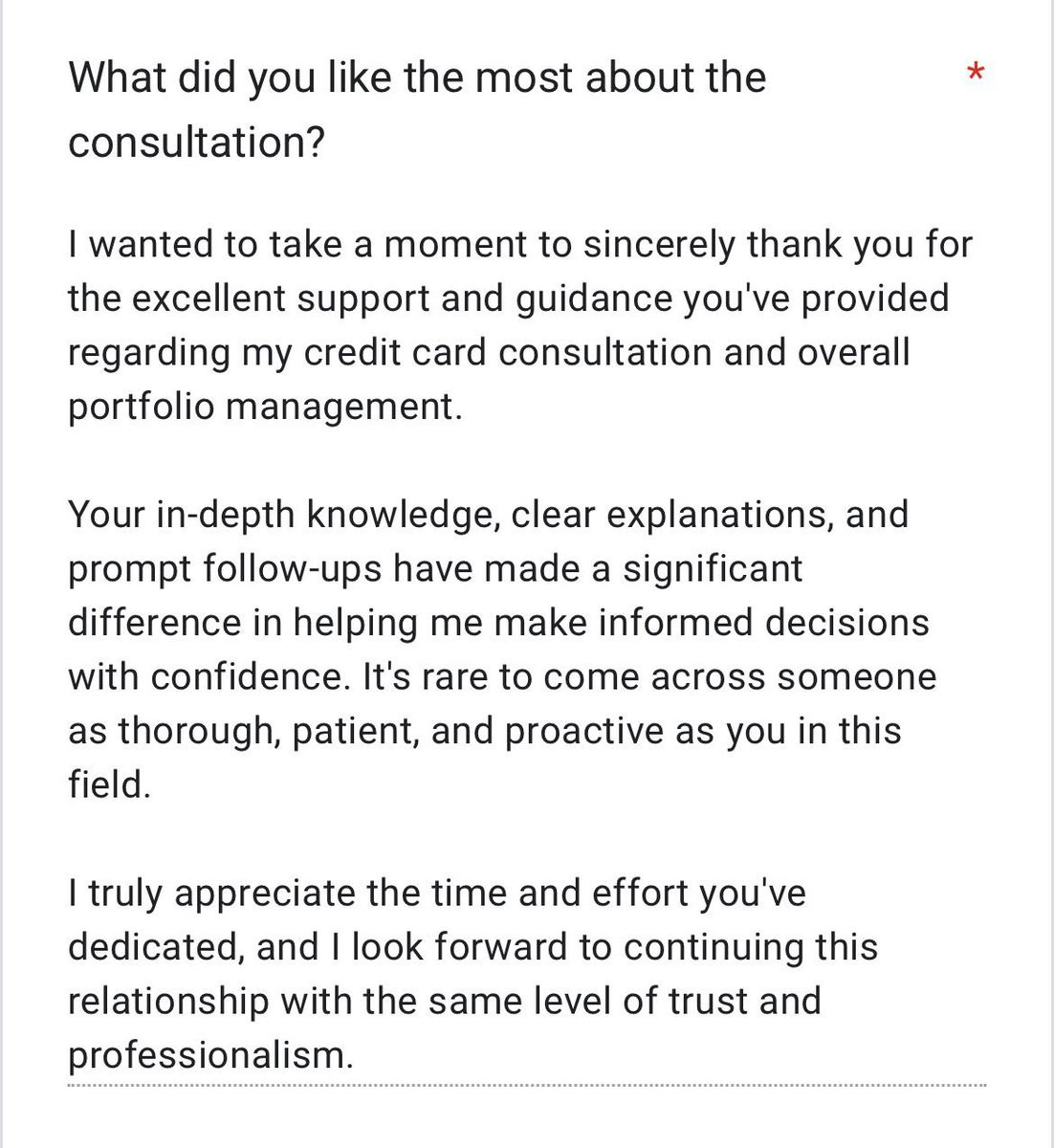Click the question title 'What did you like the most'
Image resolution: width=1054 pixels, height=1148 pixels.
pos(417,78)
